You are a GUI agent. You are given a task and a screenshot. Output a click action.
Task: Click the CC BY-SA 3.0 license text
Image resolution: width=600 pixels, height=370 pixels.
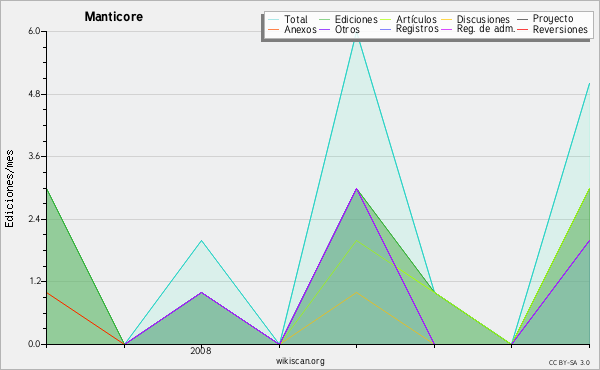point(569,363)
